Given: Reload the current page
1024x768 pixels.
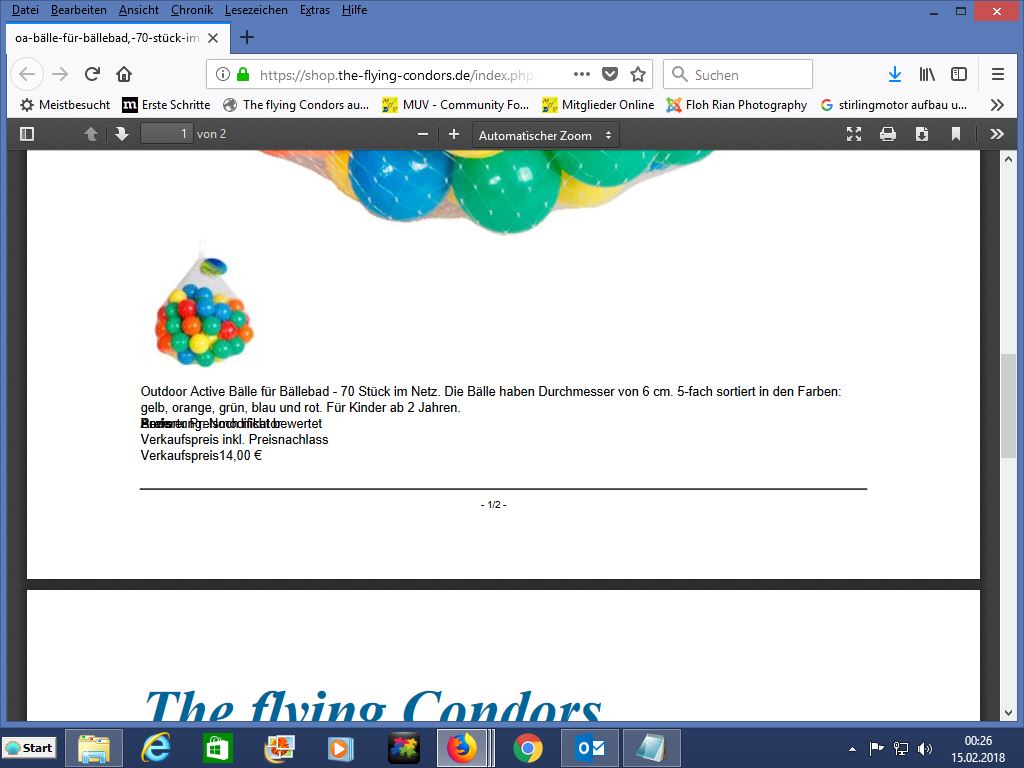Looking at the screenshot, I should click(92, 74).
